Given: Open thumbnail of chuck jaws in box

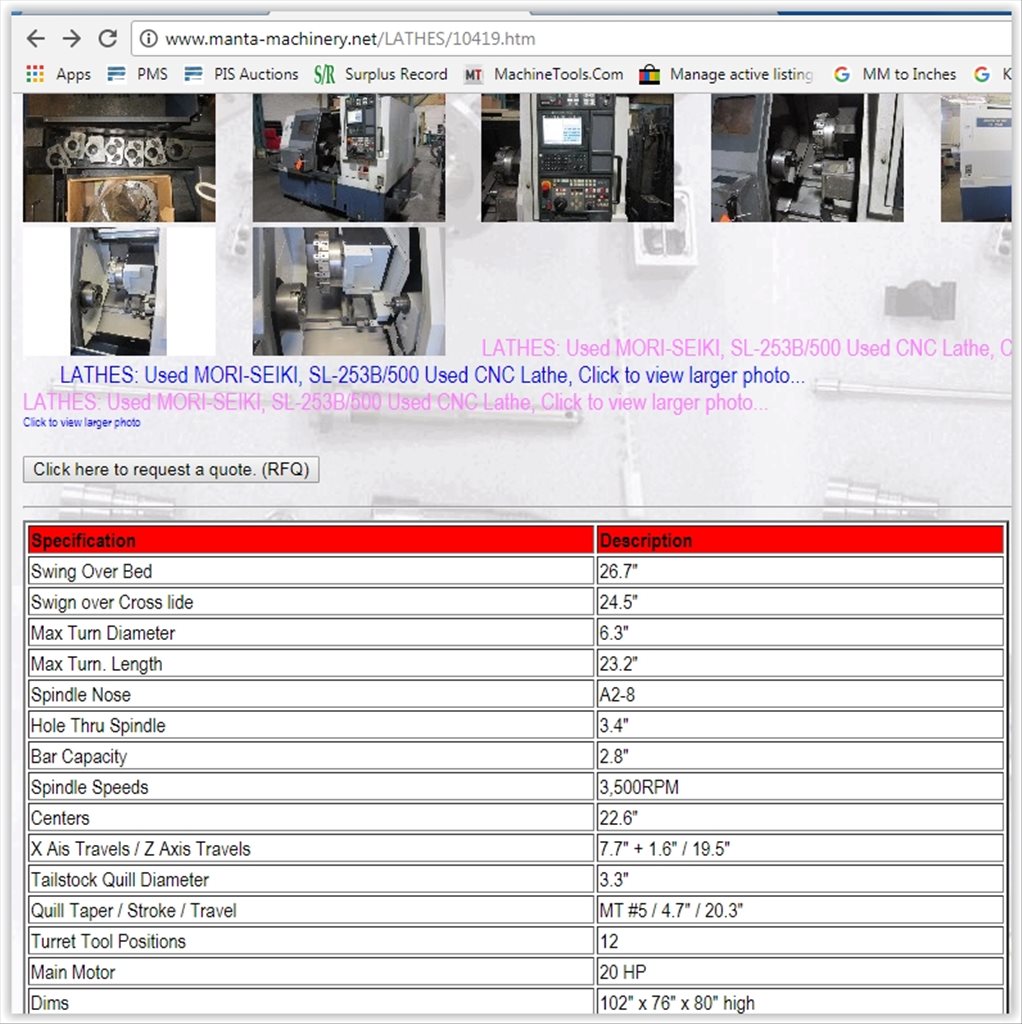Looking at the screenshot, I should pyautogui.click(x=119, y=158).
